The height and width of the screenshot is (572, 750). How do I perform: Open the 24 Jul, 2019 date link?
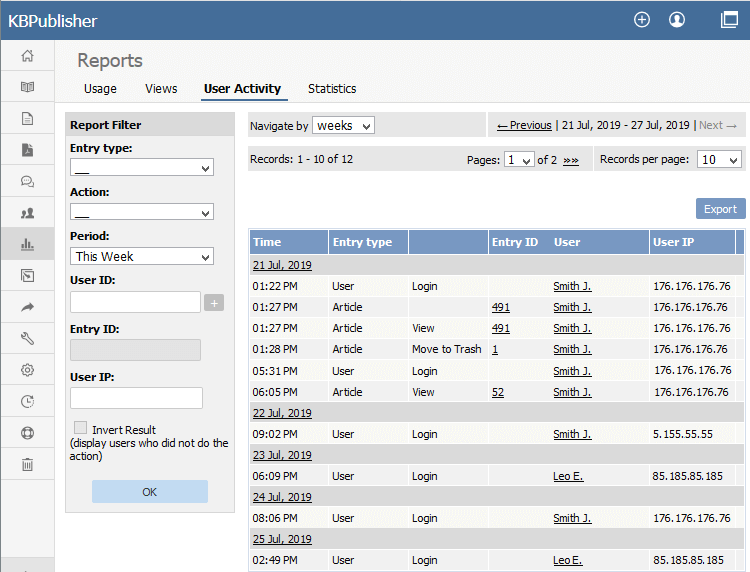point(282,497)
